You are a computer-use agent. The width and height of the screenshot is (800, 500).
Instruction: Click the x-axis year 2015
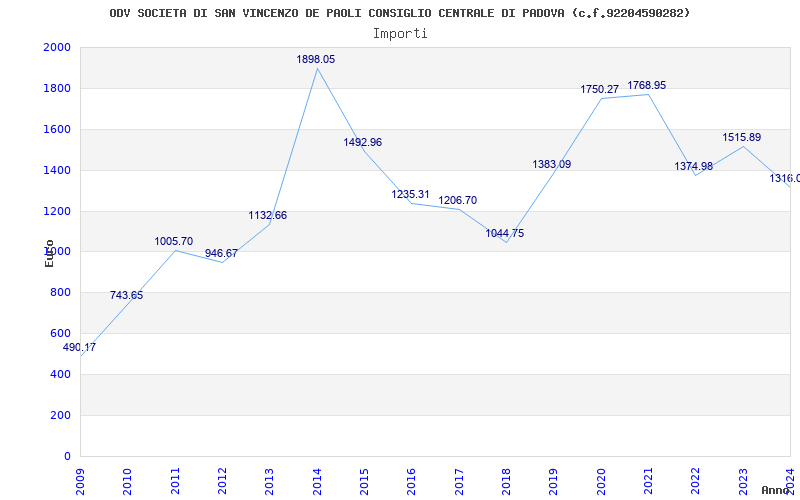click(x=364, y=481)
